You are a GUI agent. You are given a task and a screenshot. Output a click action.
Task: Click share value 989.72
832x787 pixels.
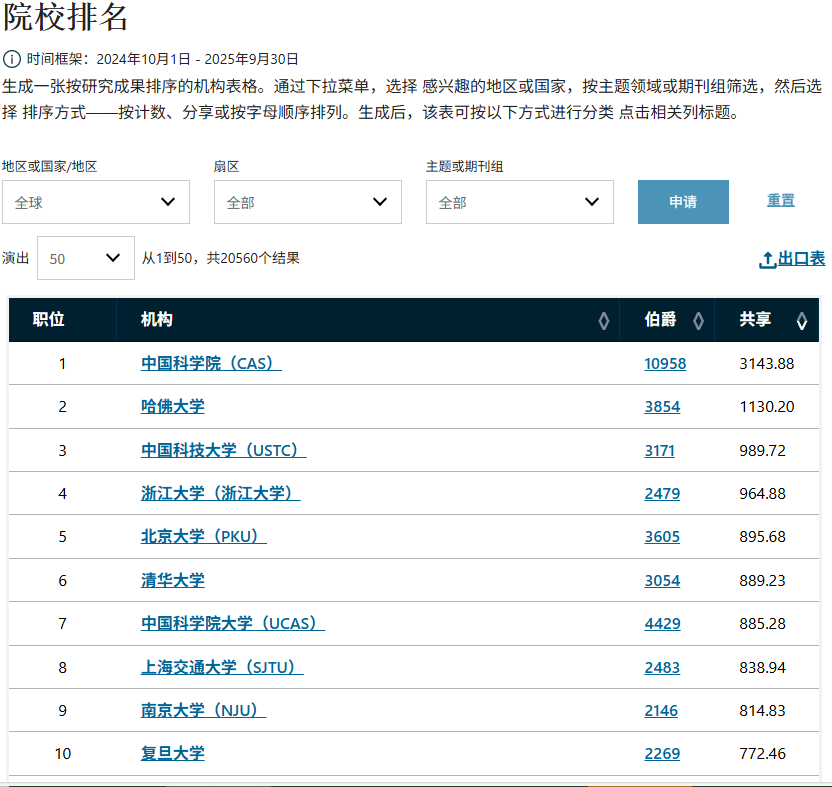pyautogui.click(x=762, y=451)
